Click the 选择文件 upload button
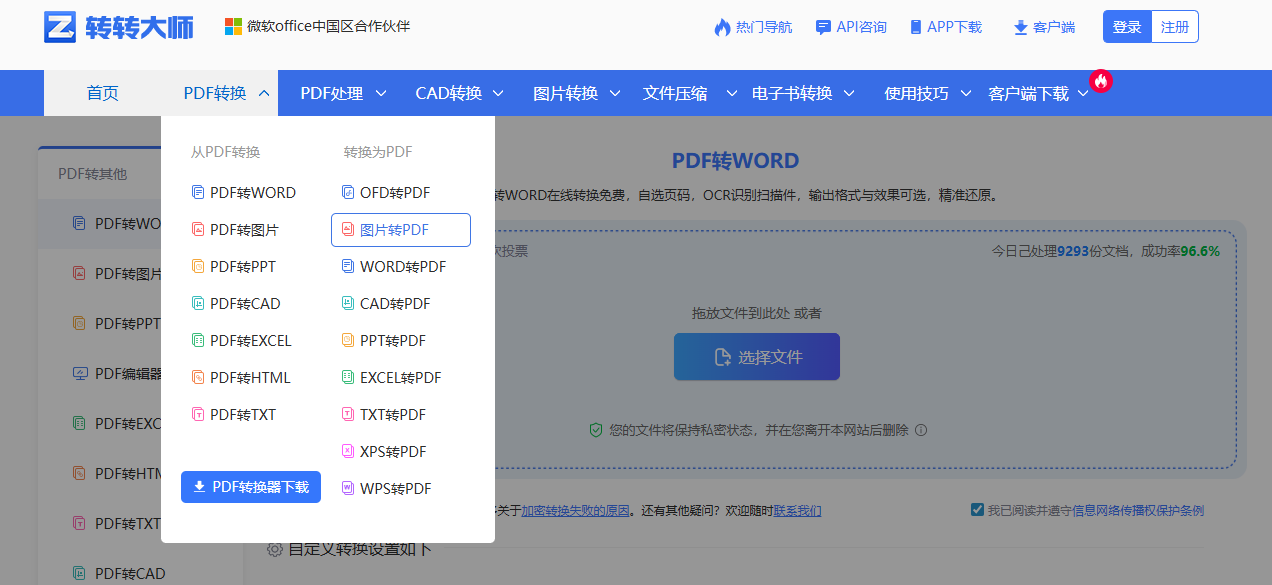1272x585 pixels. [757, 357]
